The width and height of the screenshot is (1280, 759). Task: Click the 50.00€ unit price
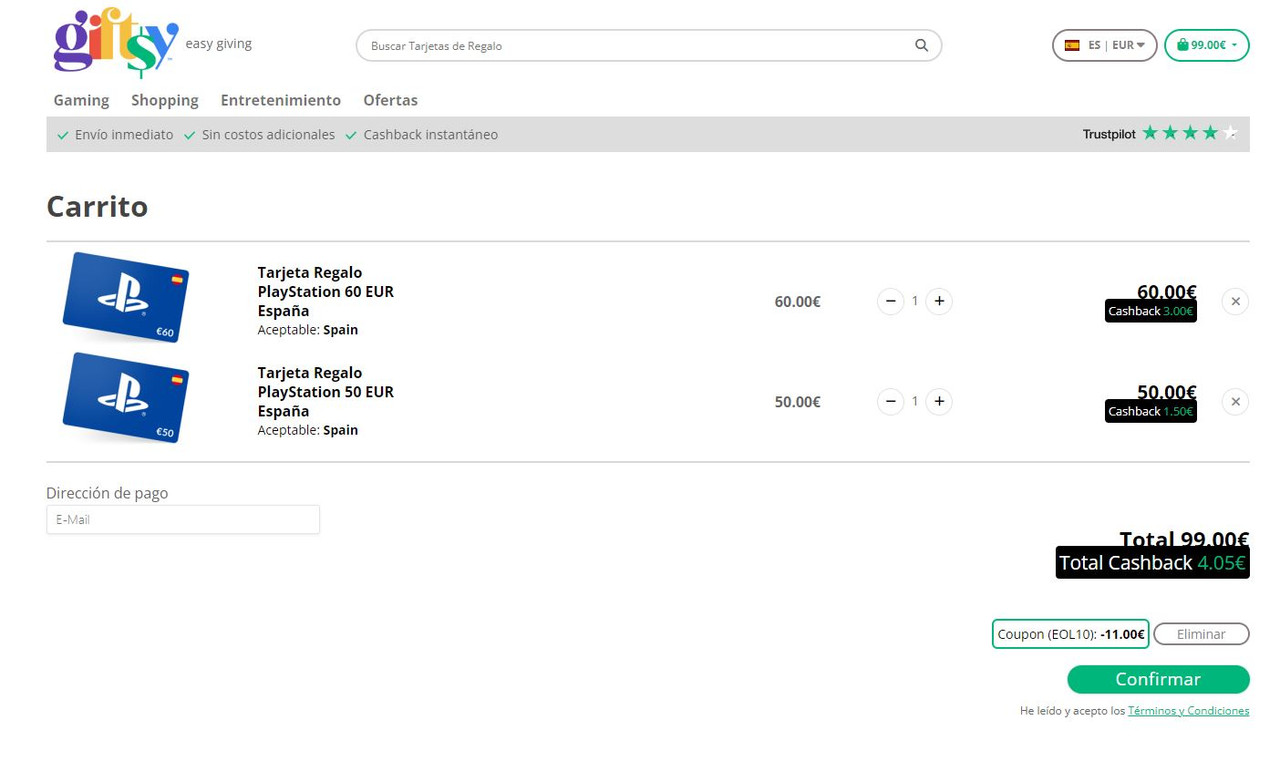[797, 401]
